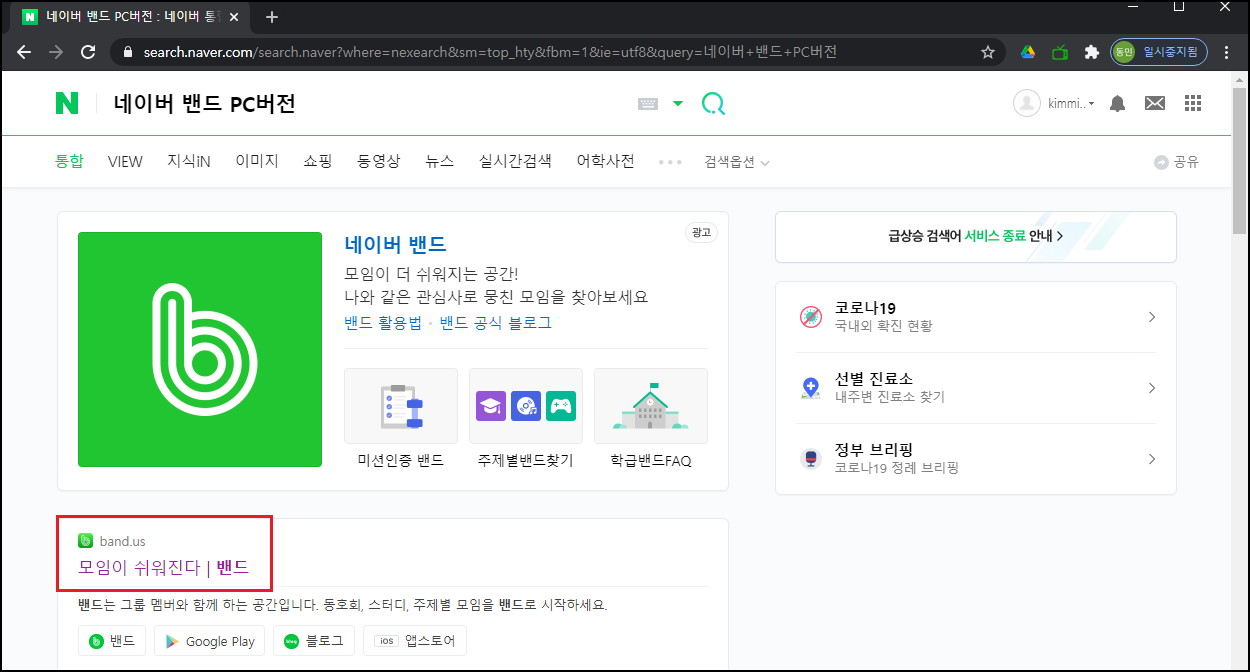Click the 공유 share button
Image resolution: width=1250 pixels, height=672 pixels.
pyautogui.click(x=1176, y=162)
